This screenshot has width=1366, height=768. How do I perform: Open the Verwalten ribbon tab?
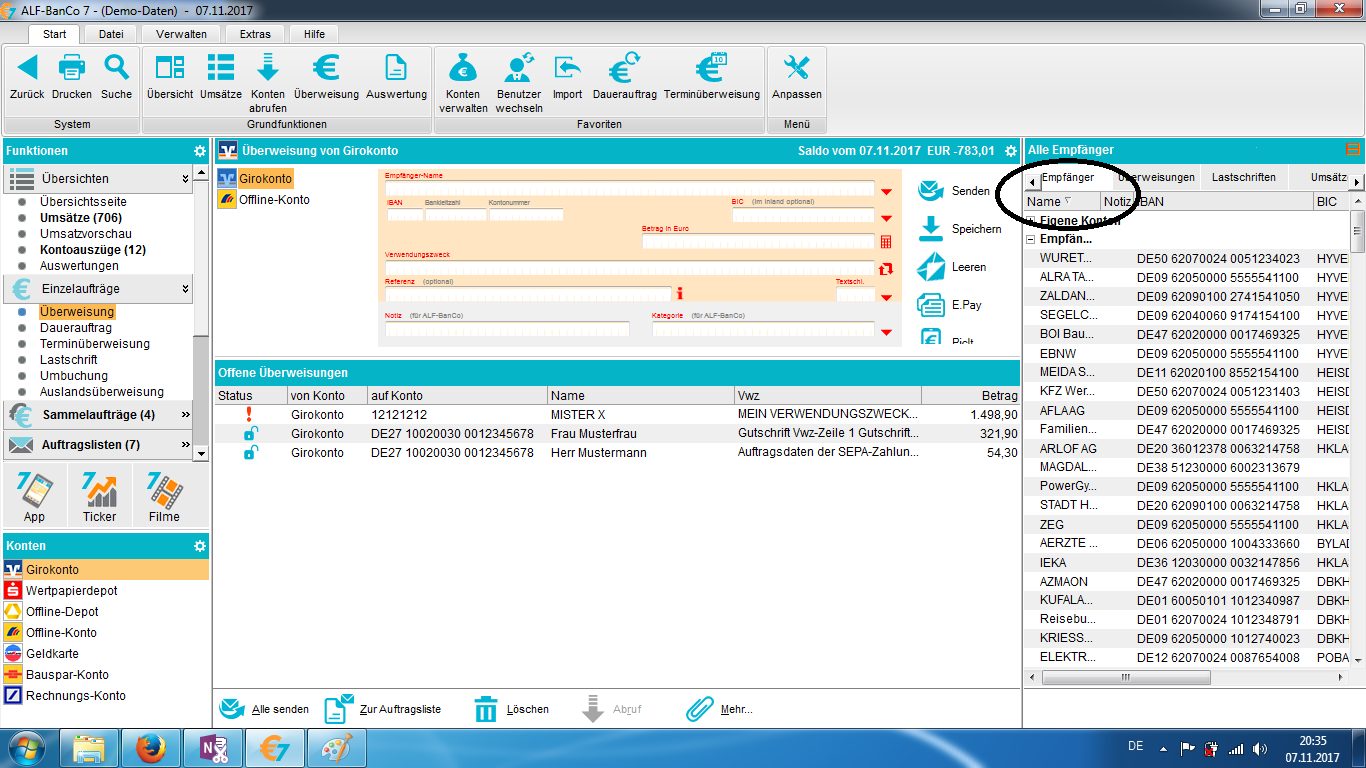click(x=181, y=34)
